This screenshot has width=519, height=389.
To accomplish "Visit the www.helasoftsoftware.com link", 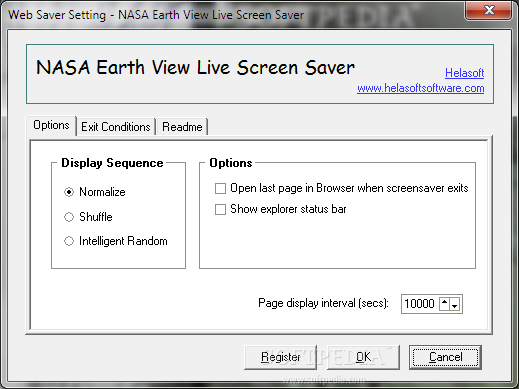I will coord(421,88).
